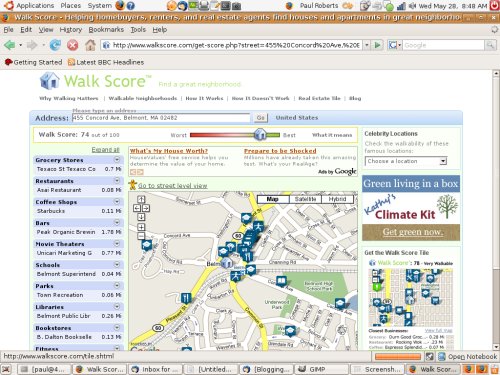Viewport: 500px width, 375px height.
Task: Open the Home page icon
Action: click(90, 45)
